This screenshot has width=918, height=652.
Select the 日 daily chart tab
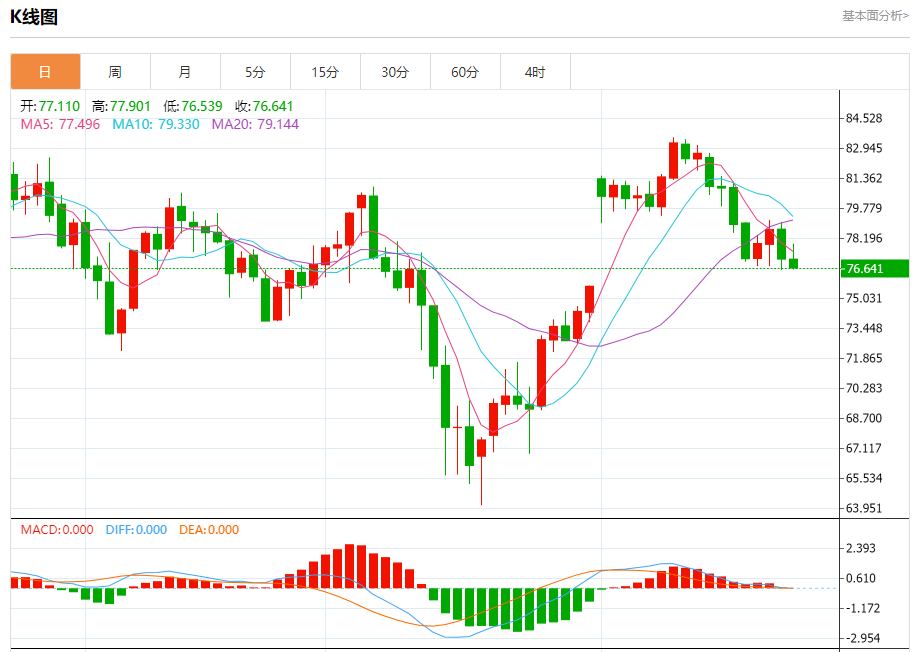click(x=45, y=71)
